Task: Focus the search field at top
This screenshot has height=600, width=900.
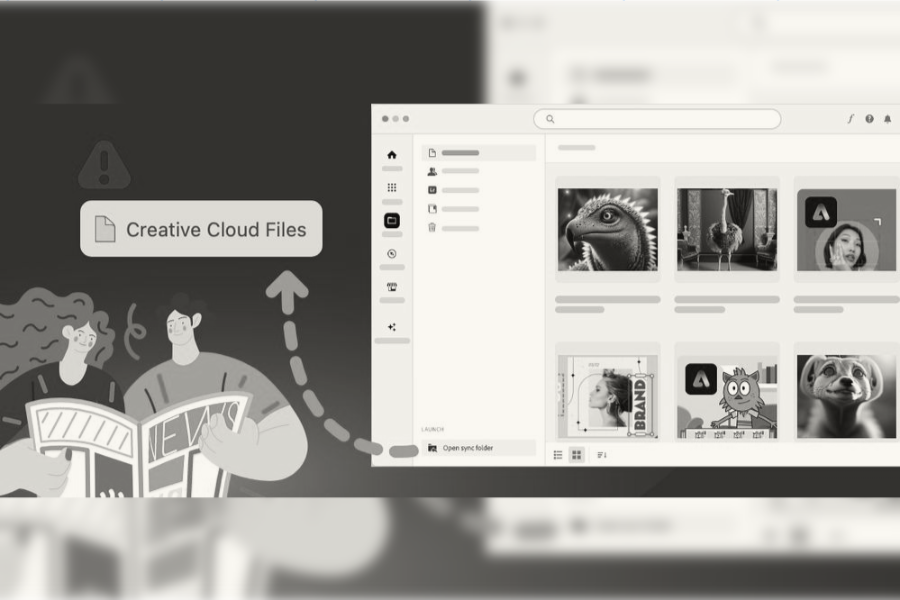Action: click(x=657, y=119)
